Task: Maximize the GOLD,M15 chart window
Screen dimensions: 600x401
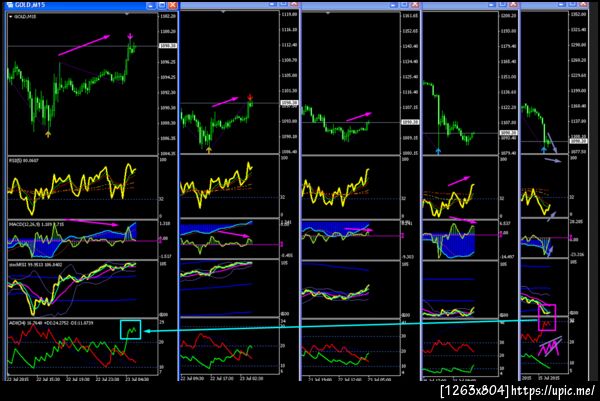Action: click(x=161, y=5)
